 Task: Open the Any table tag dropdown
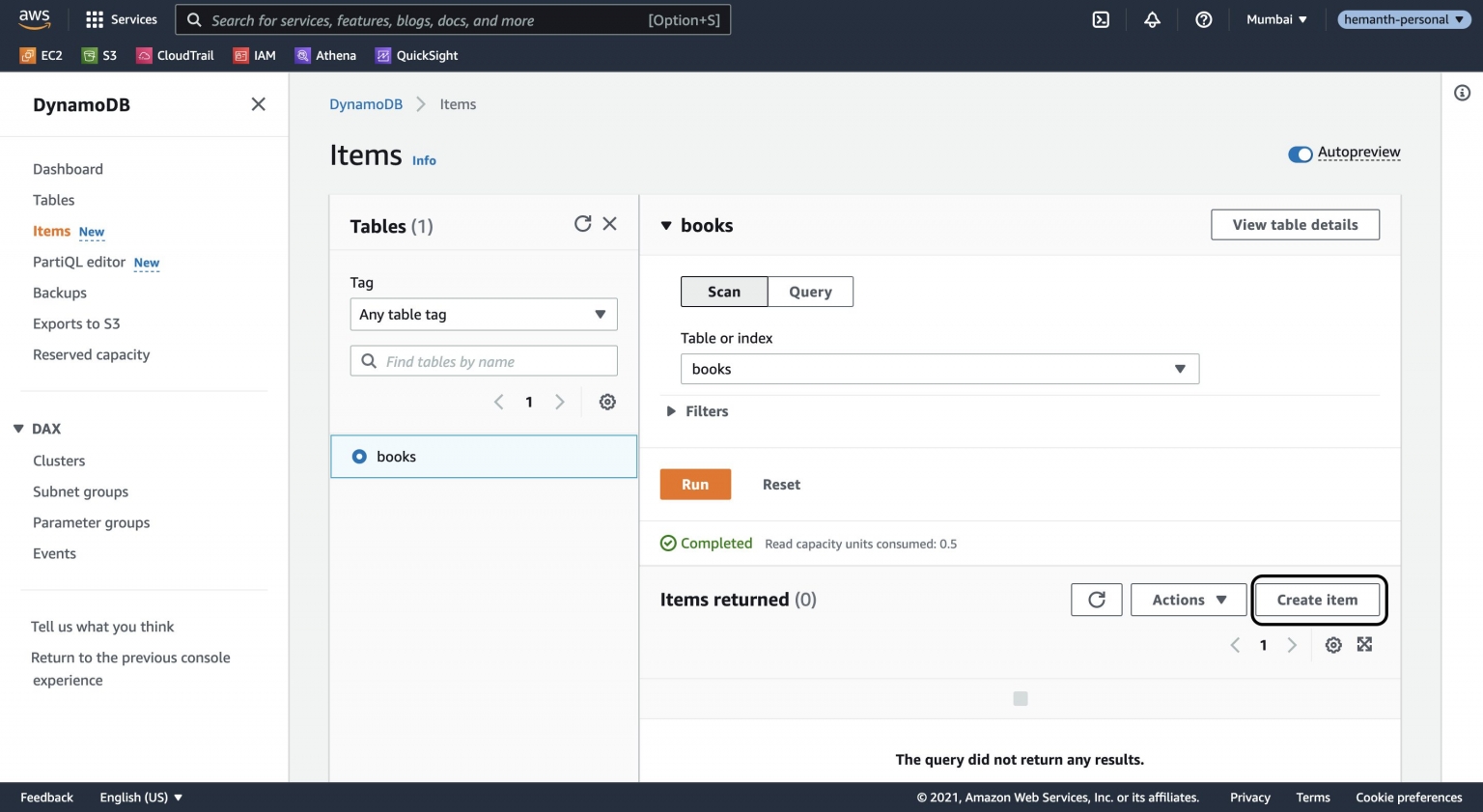point(483,314)
